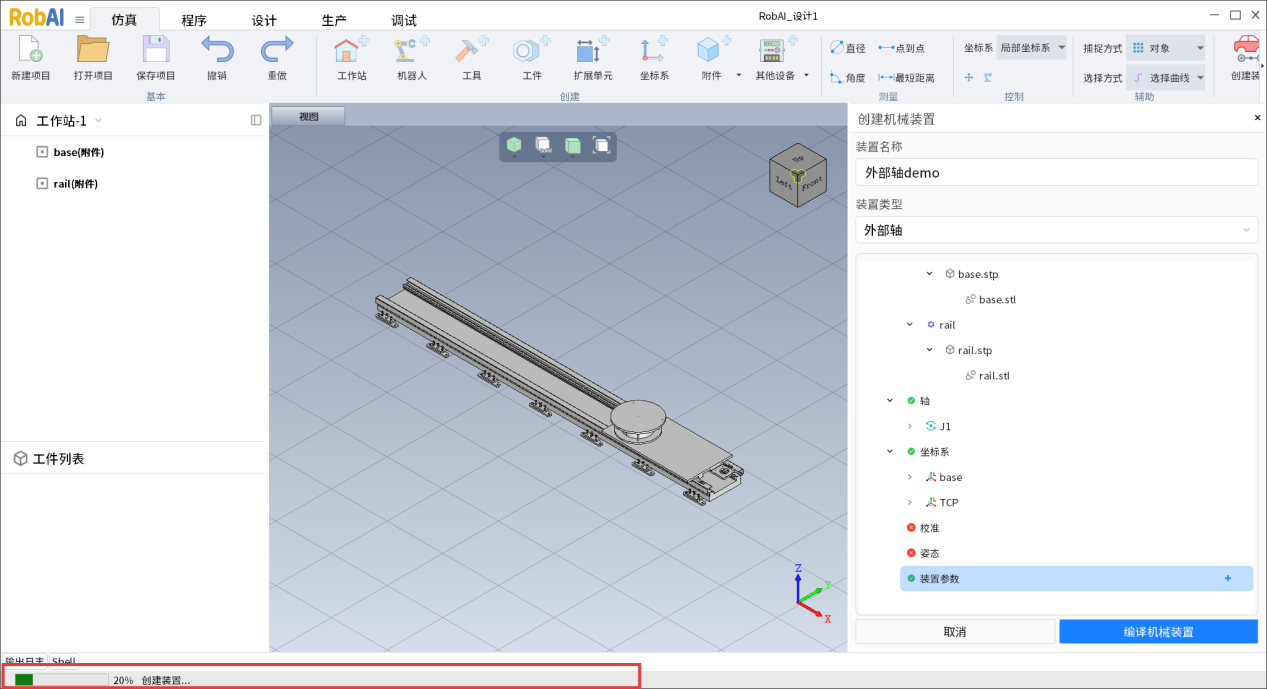Screen dimensions: 1267x689
Task: Expand the base coordinate frame node
Action: point(909,477)
